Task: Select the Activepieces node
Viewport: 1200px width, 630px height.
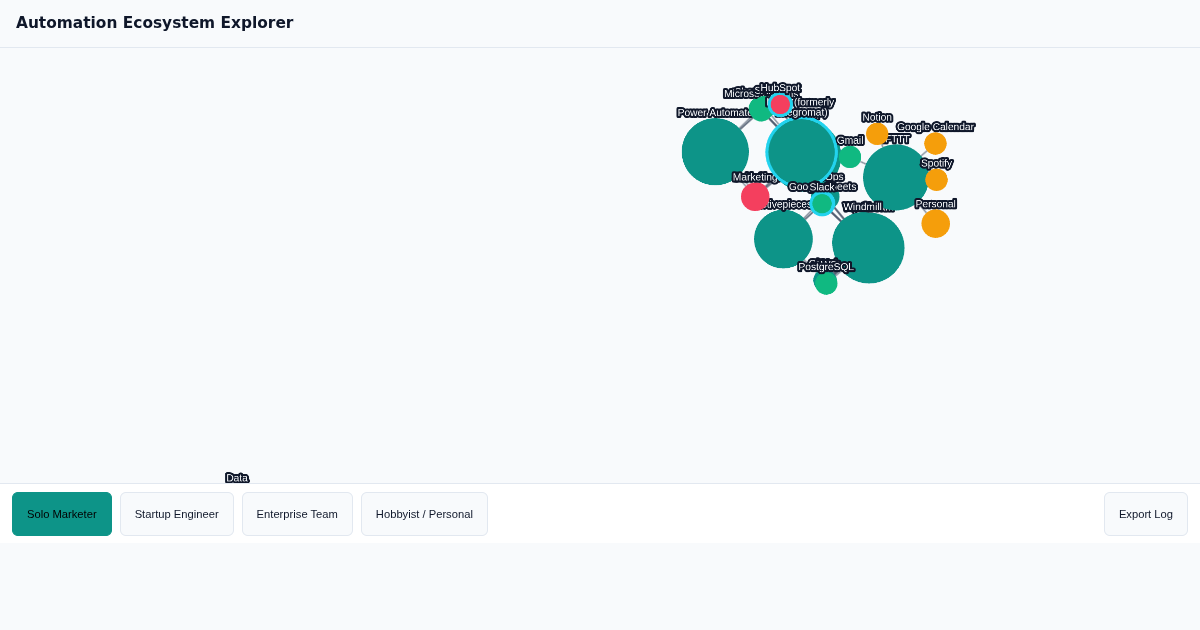Action: click(x=783, y=239)
